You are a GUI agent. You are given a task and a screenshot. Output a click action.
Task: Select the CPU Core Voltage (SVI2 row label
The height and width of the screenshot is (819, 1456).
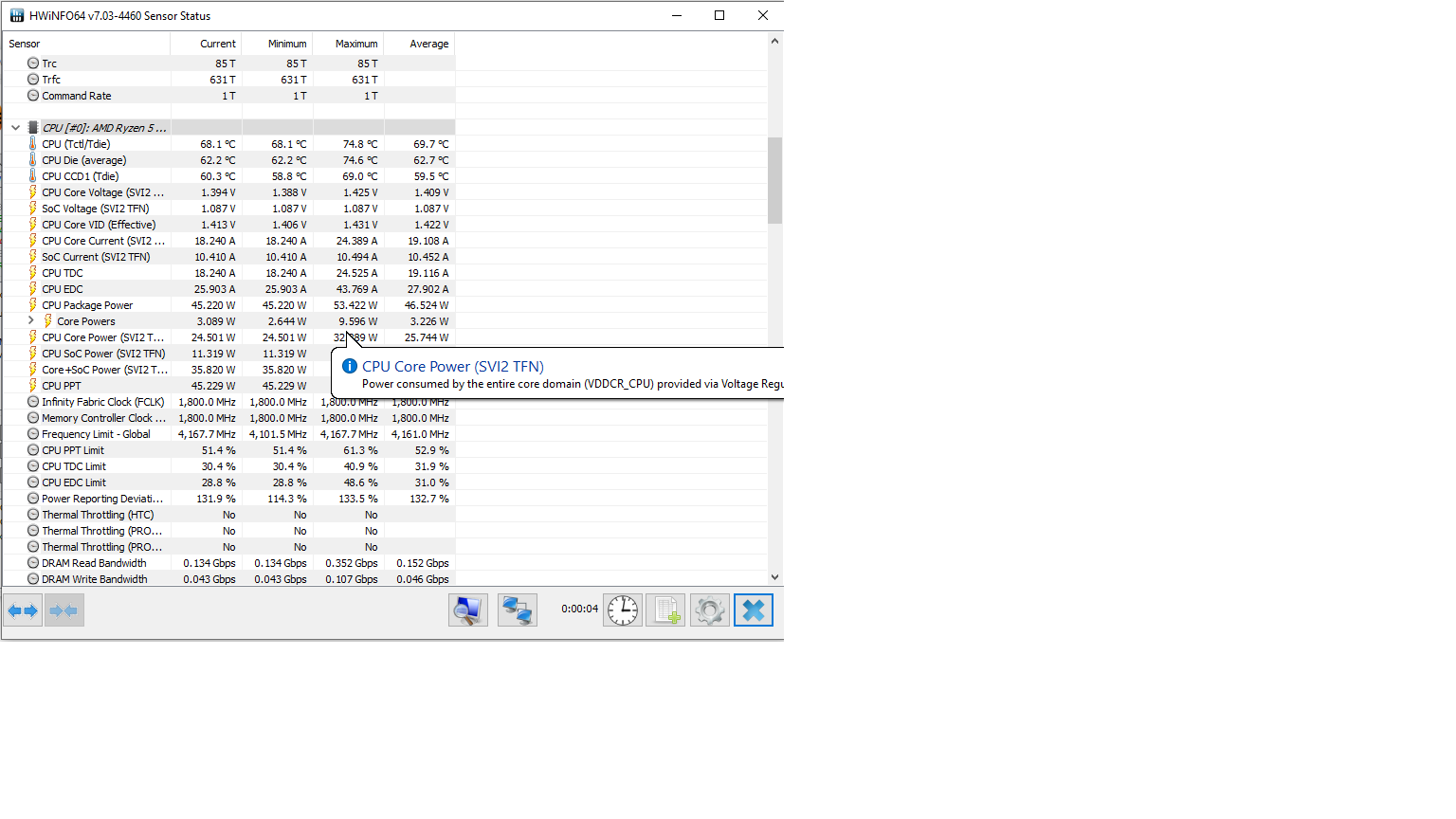pos(103,192)
